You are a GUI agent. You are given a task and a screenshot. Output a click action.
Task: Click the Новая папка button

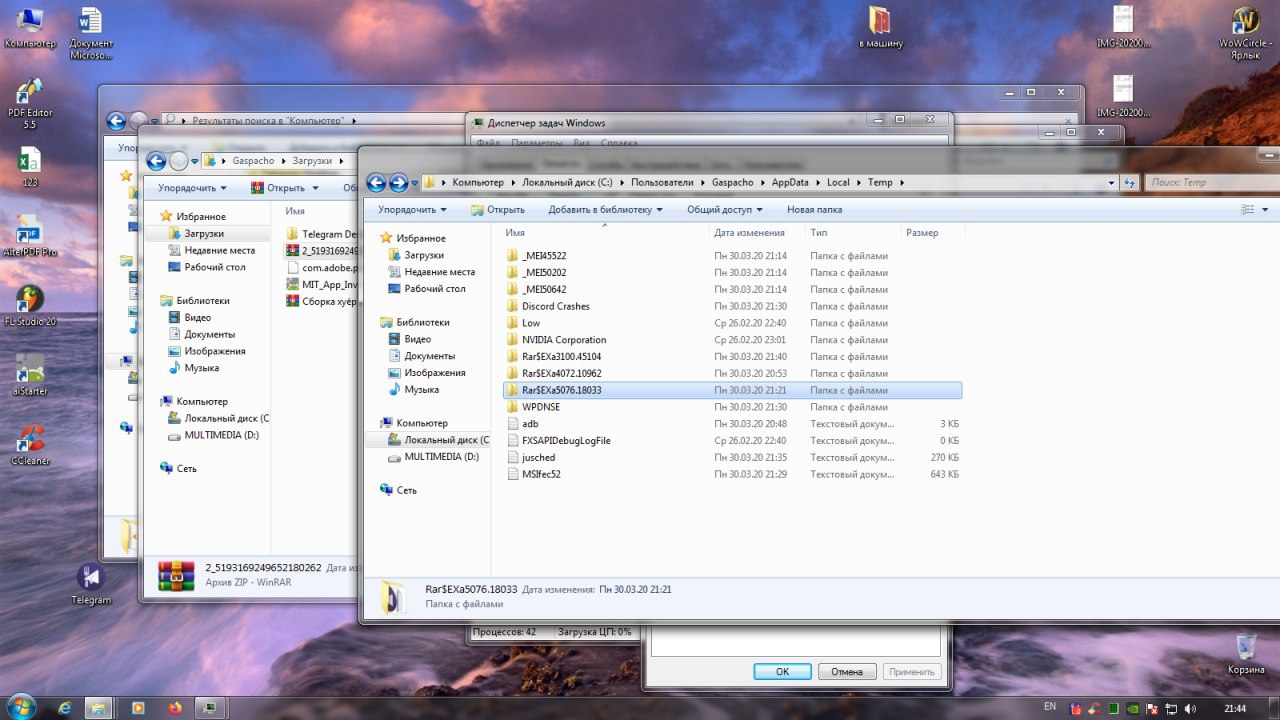(x=814, y=210)
